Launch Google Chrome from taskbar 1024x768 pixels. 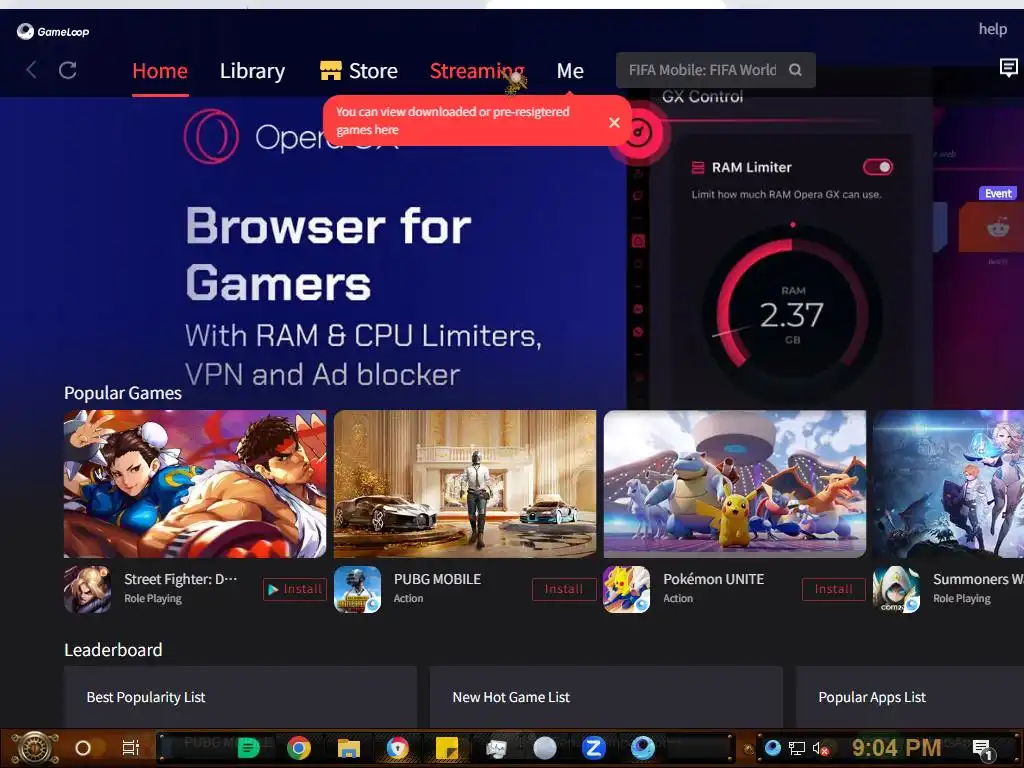coord(298,748)
